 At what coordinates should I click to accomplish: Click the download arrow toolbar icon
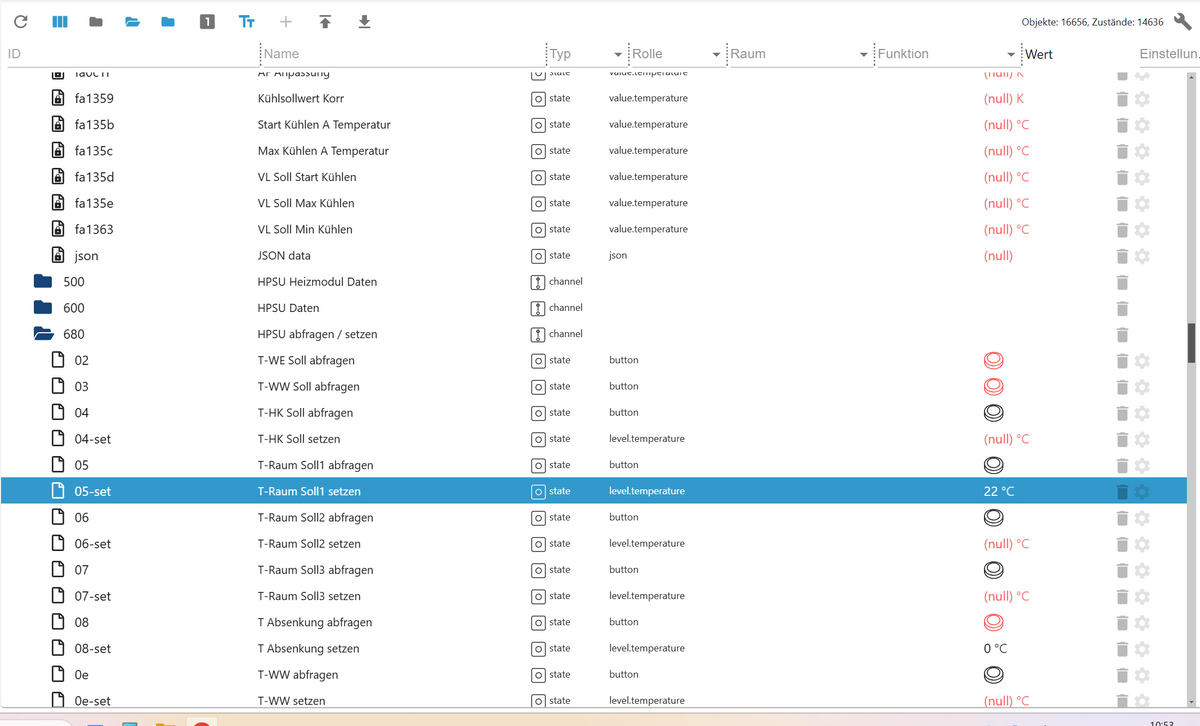pyautogui.click(x=364, y=22)
